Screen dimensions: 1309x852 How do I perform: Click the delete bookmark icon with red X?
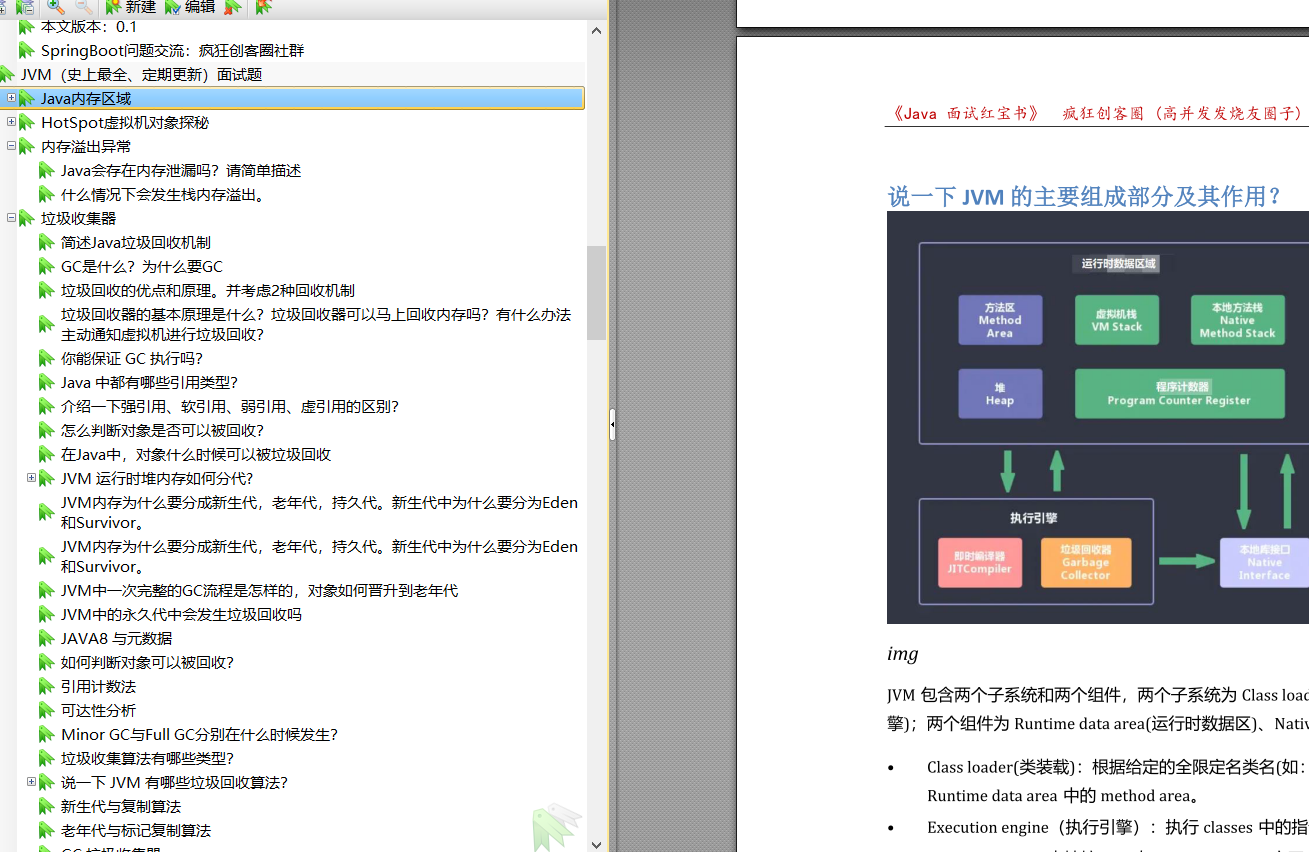click(233, 6)
